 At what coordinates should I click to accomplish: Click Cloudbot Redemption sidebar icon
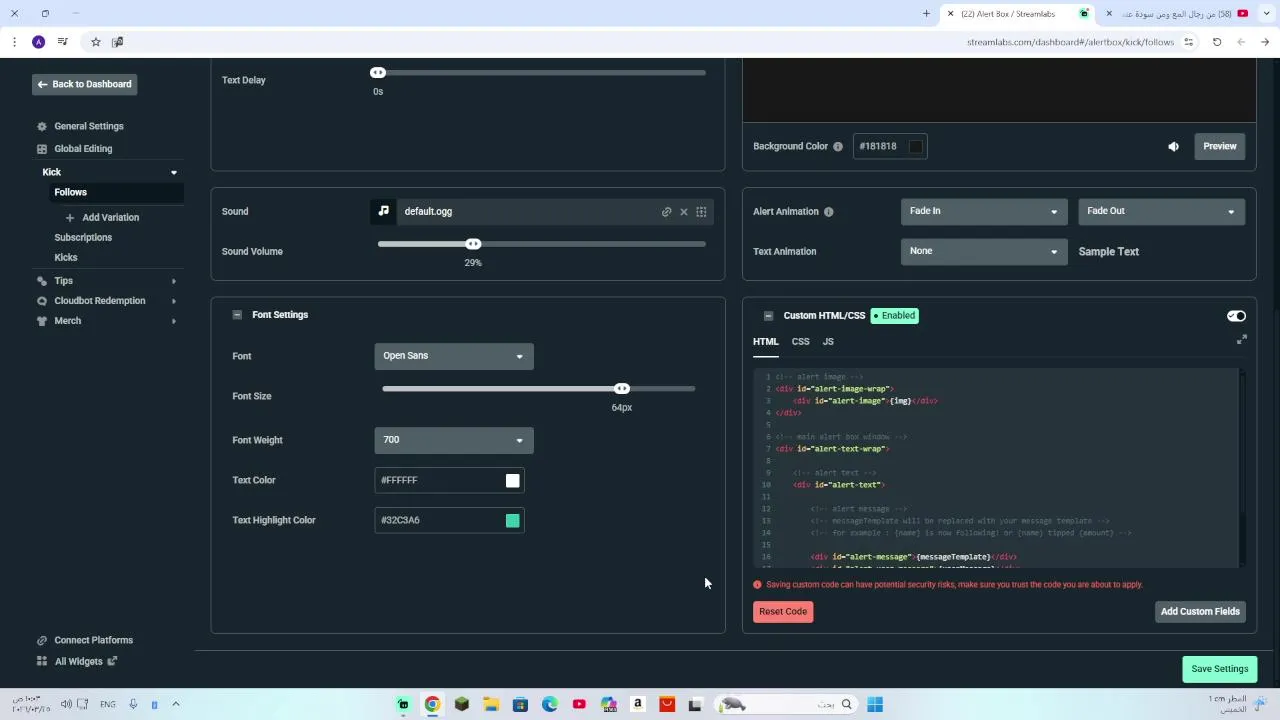coord(42,301)
